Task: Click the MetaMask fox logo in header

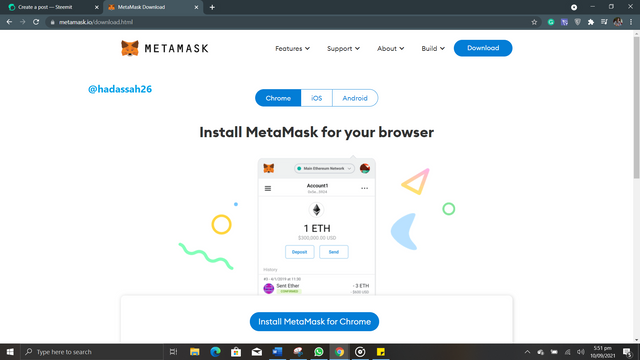Action: [130, 48]
